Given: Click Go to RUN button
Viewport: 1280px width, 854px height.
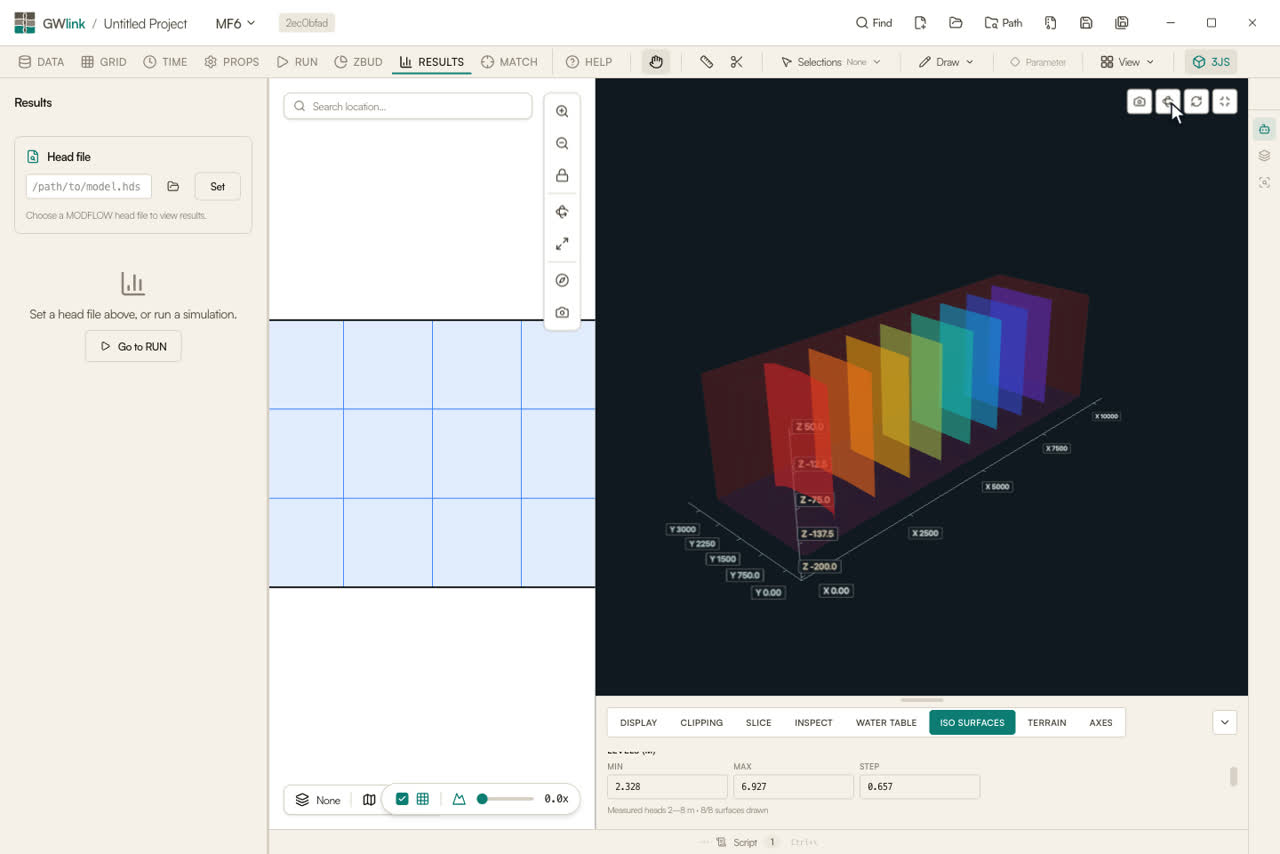Looking at the screenshot, I should pyautogui.click(x=133, y=346).
